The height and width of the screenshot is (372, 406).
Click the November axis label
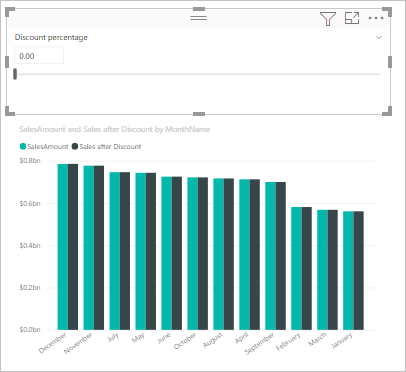tap(78, 343)
